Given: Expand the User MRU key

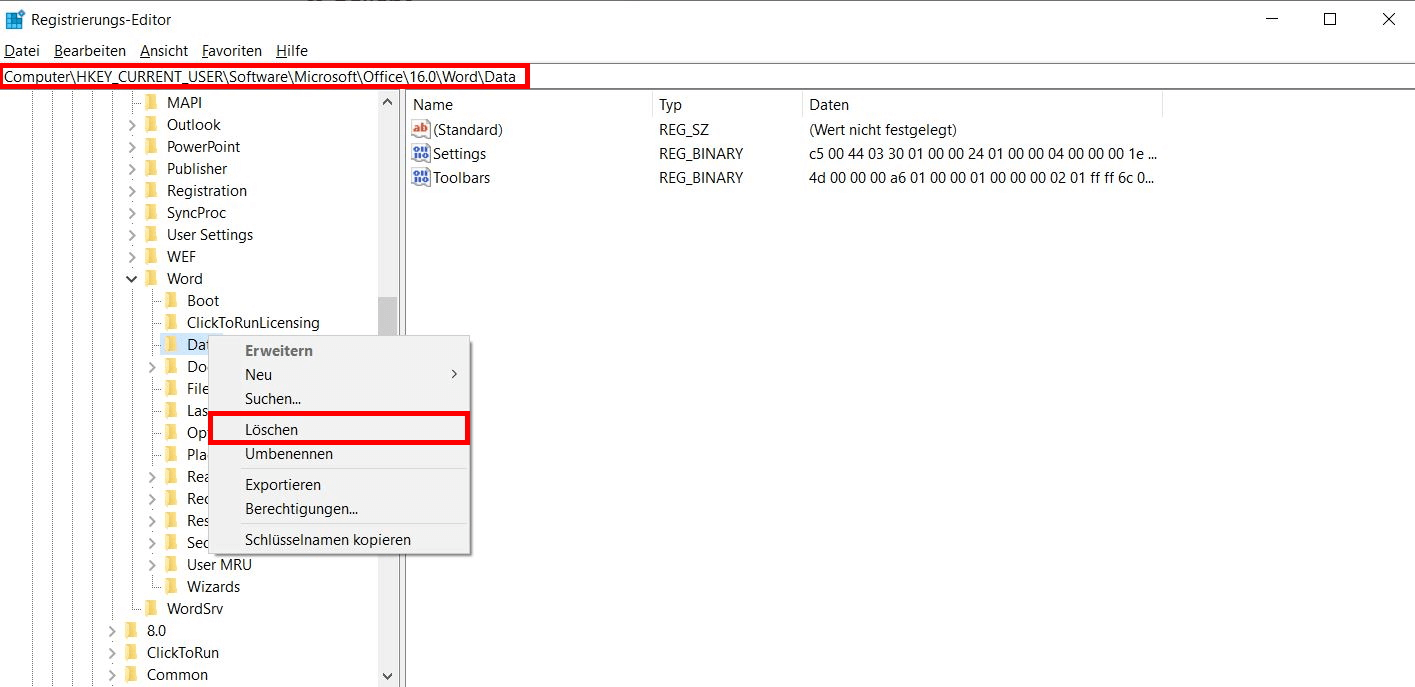Looking at the screenshot, I should tap(152, 565).
